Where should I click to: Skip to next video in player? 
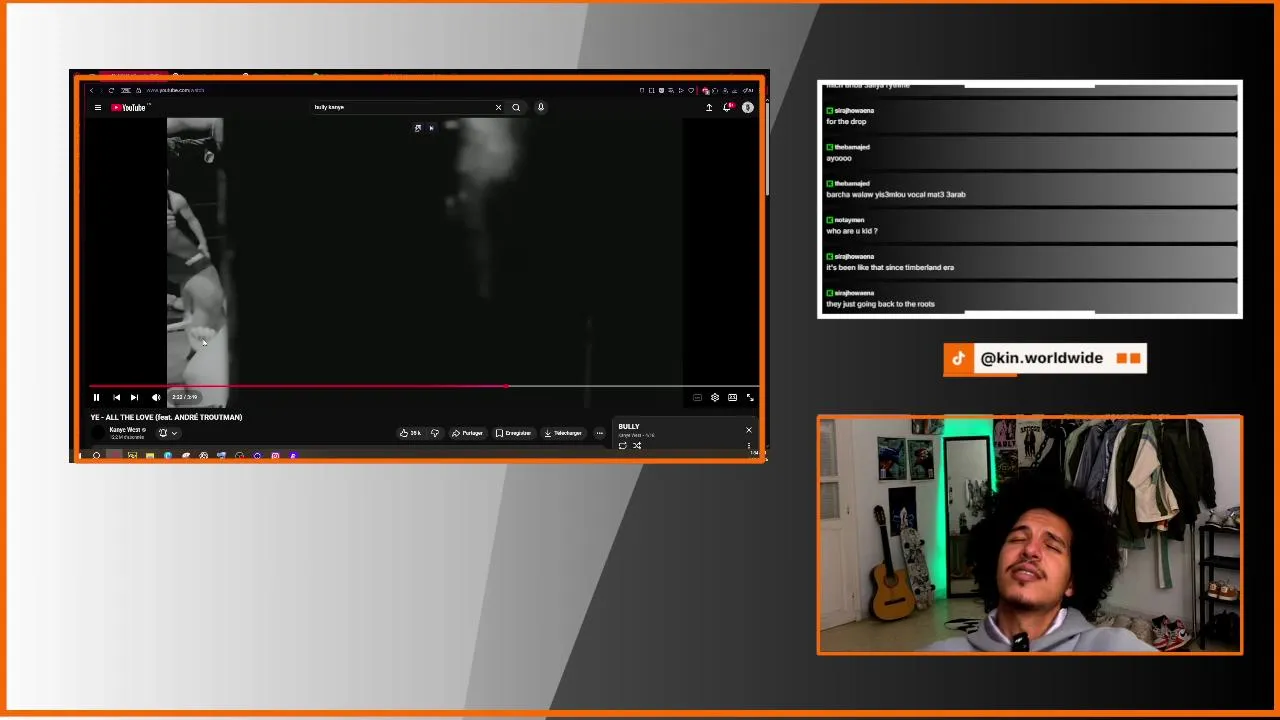(x=134, y=397)
